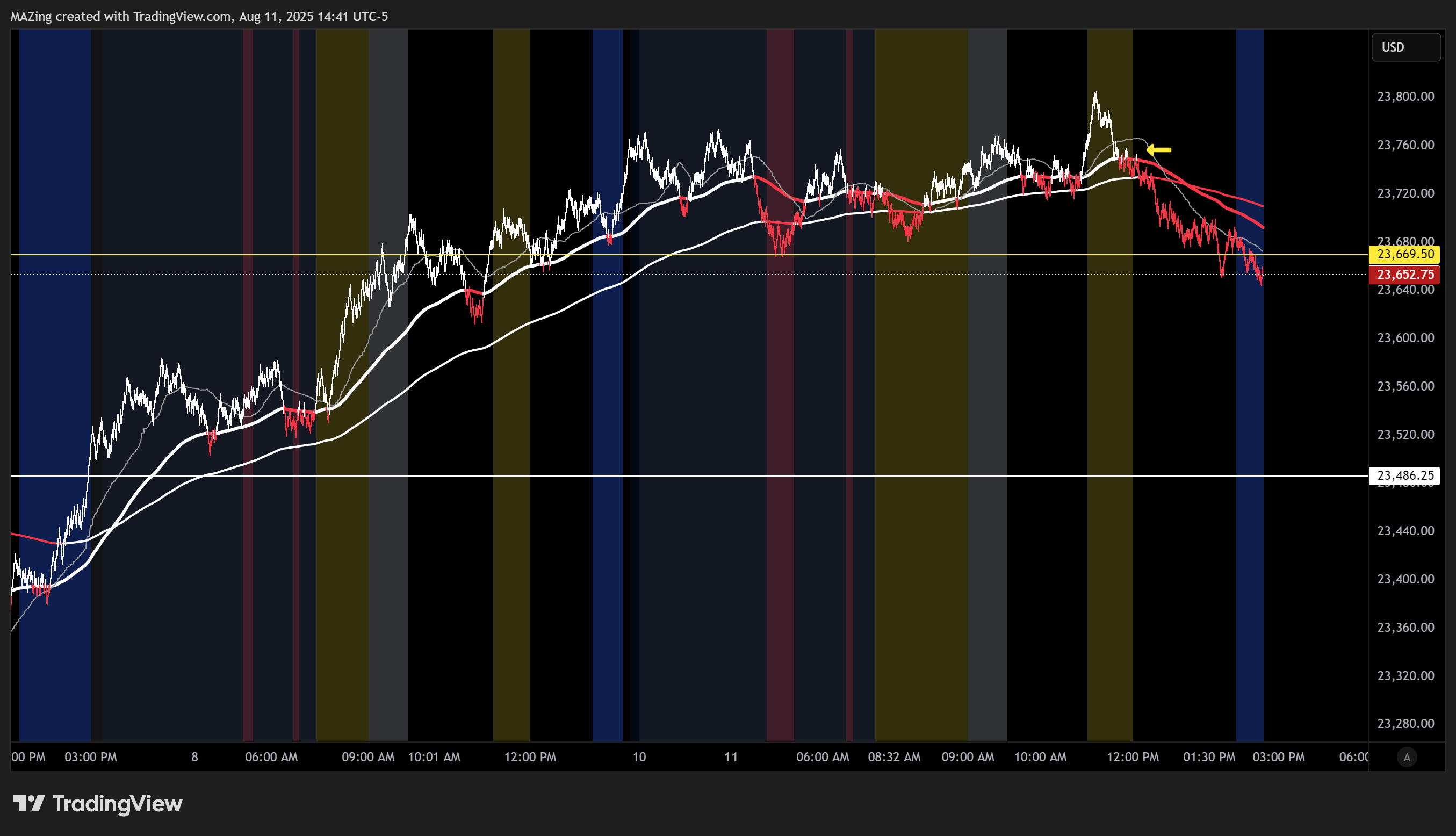Click the first 09:00 AM time label
This screenshot has width=1456, height=836.
[x=368, y=757]
